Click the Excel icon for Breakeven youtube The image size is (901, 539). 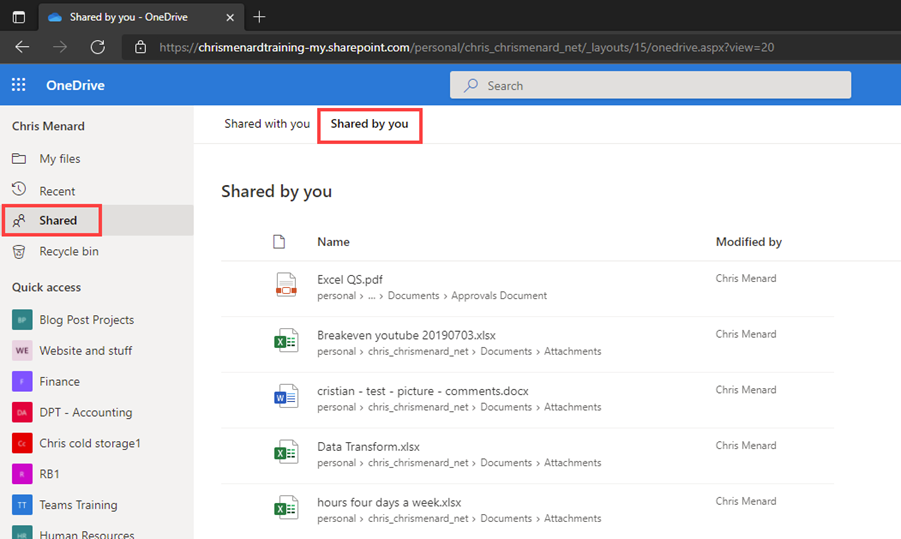click(286, 340)
